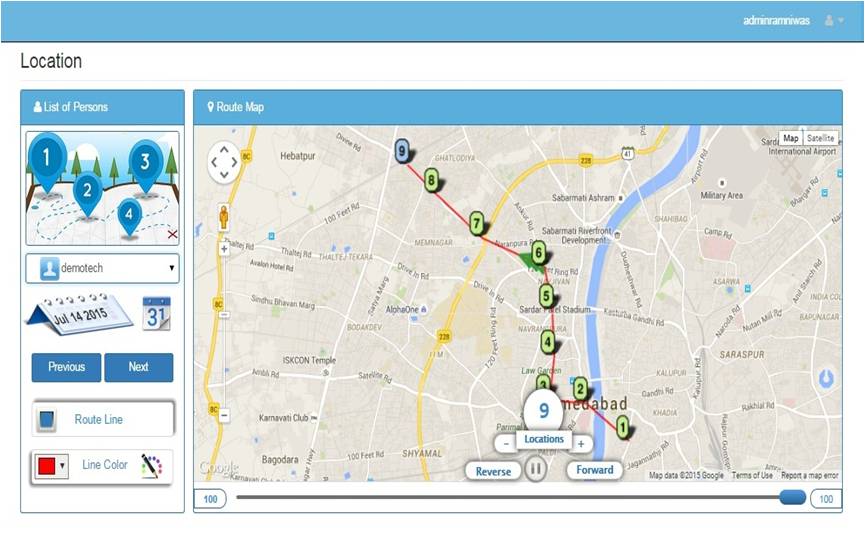Click route marker 6
Screen dimensions: 865x535
tap(538, 253)
